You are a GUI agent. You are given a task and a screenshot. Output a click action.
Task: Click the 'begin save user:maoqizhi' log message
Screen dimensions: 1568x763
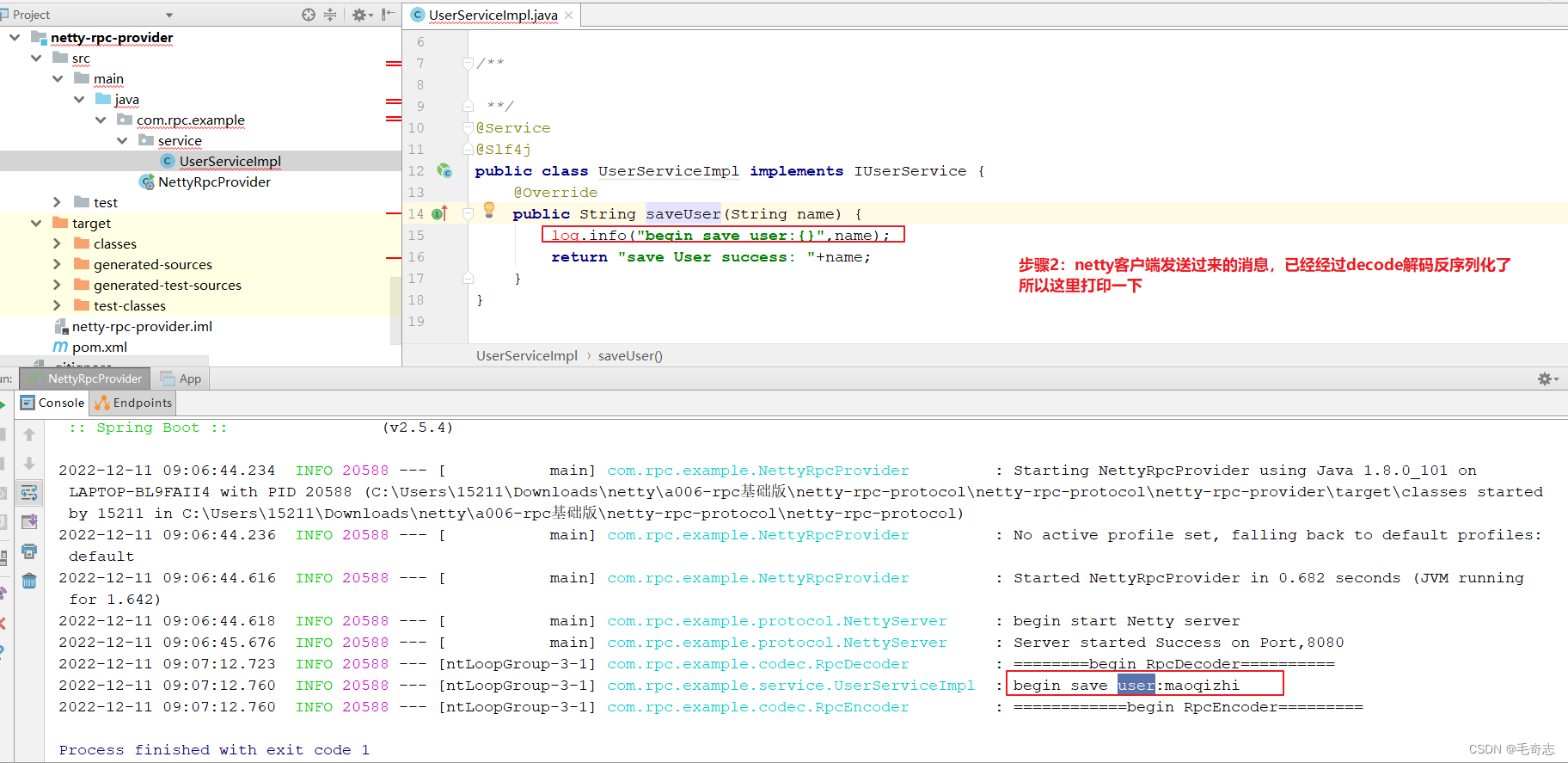pos(1126,686)
